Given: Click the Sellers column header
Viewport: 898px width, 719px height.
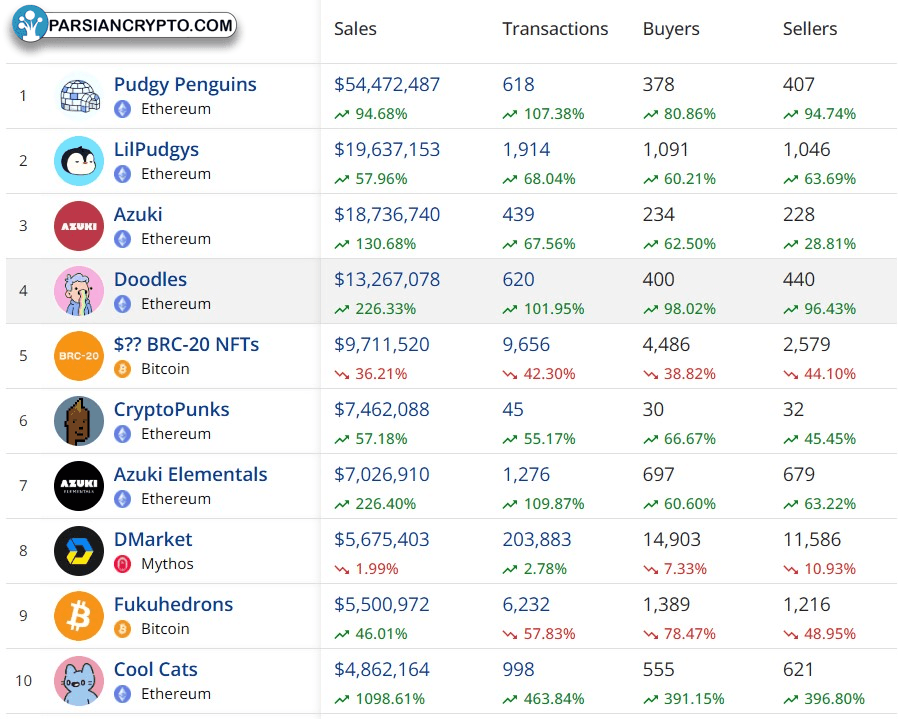Looking at the screenshot, I should click(810, 29).
